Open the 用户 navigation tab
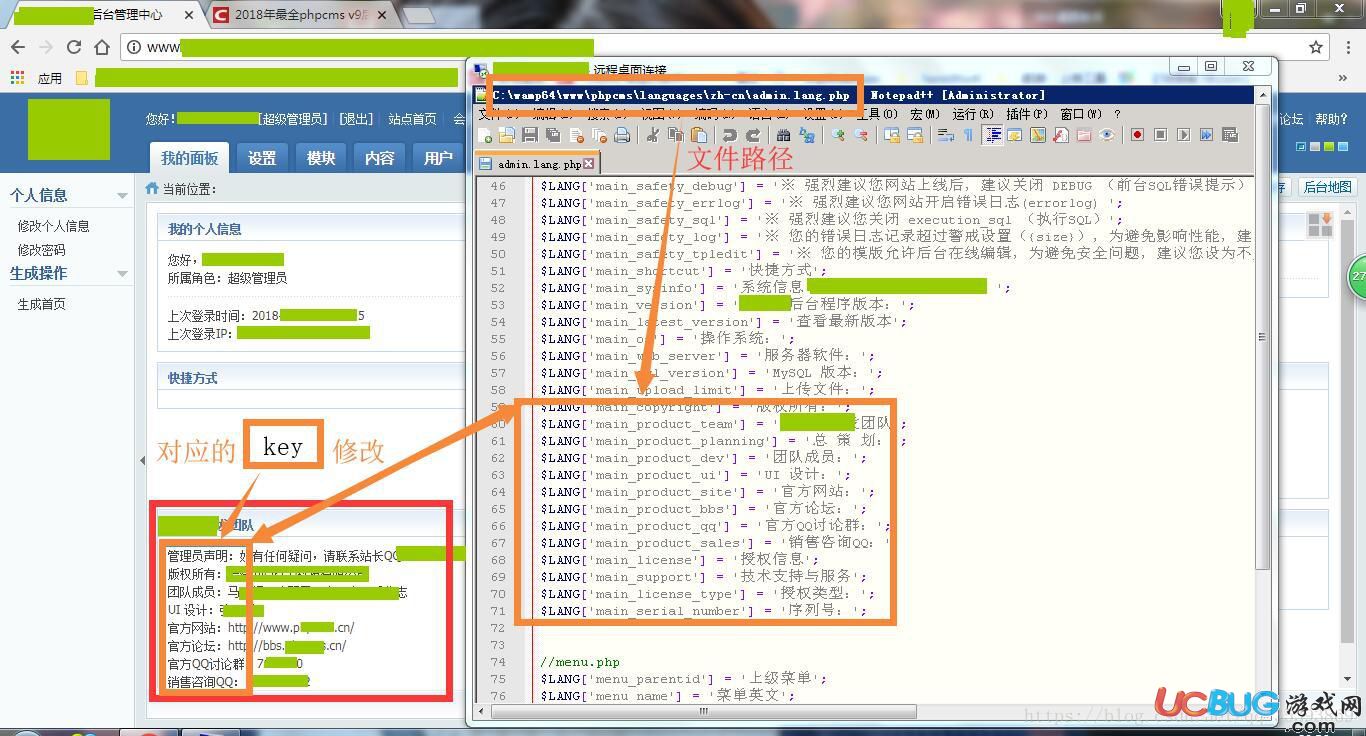This screenshot has height=736, width=1366. point(438,158)
